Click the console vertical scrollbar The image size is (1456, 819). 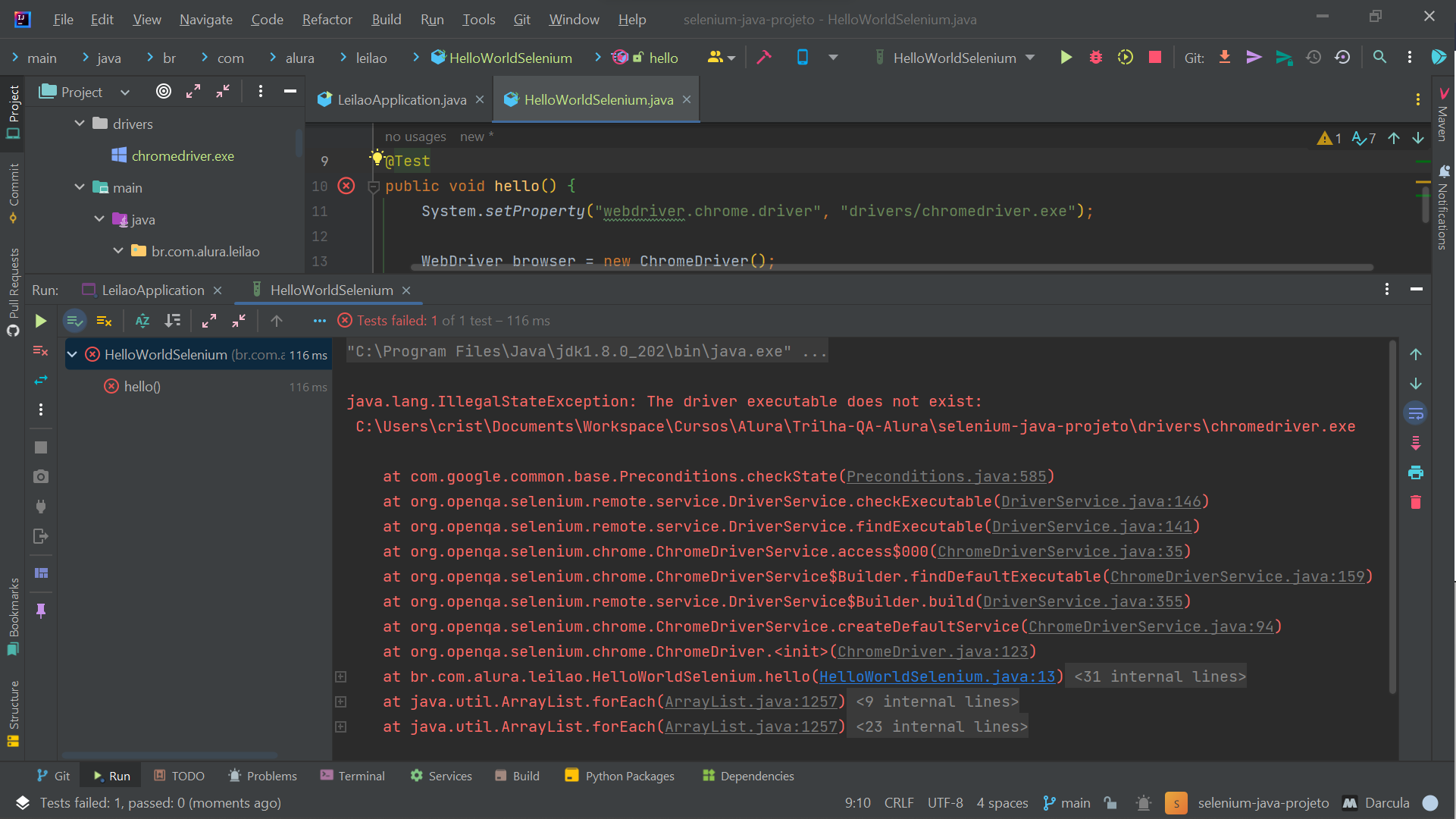[1393, 516]
